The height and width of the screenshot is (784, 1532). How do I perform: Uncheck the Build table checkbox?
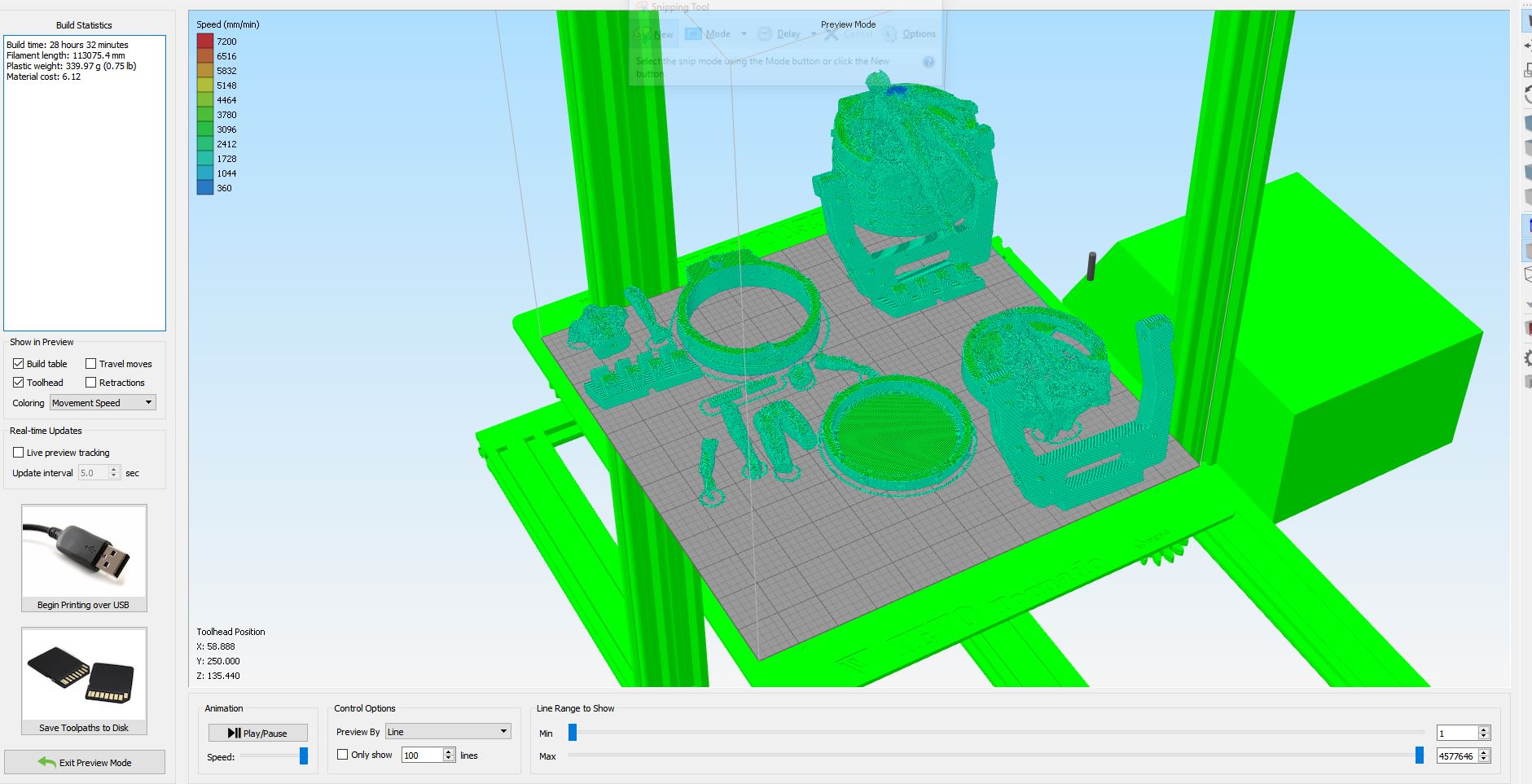pos(18,364)
